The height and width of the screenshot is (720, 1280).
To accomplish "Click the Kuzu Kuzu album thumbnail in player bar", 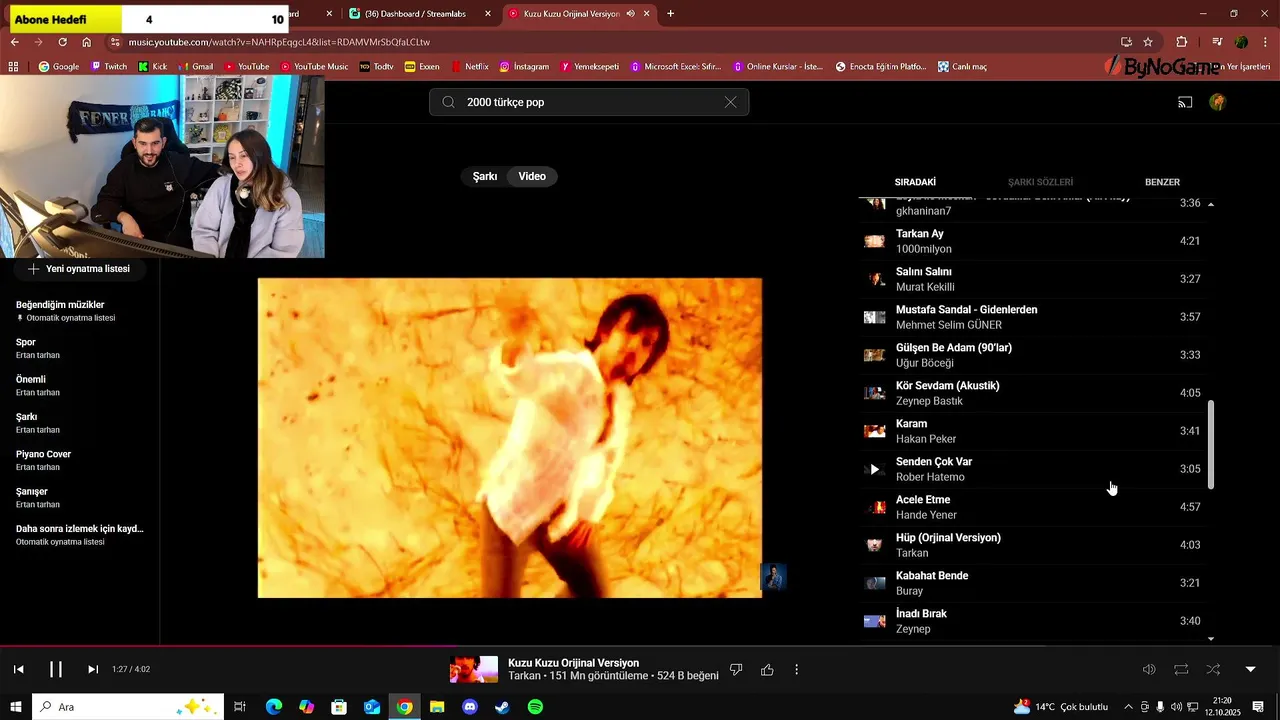I will click(x=473, y=669).
